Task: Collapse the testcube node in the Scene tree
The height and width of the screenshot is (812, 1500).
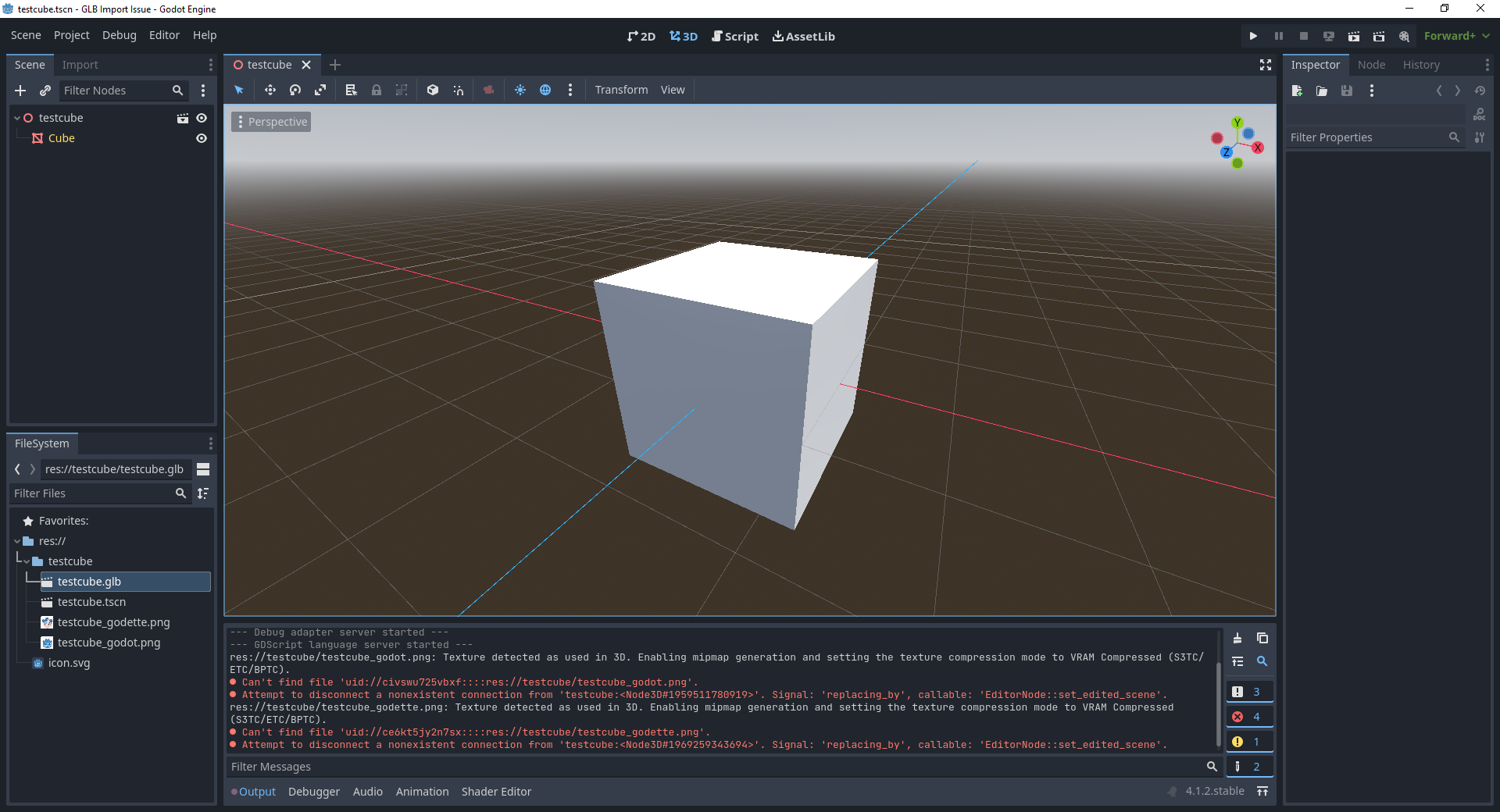Action: point(17,117)
